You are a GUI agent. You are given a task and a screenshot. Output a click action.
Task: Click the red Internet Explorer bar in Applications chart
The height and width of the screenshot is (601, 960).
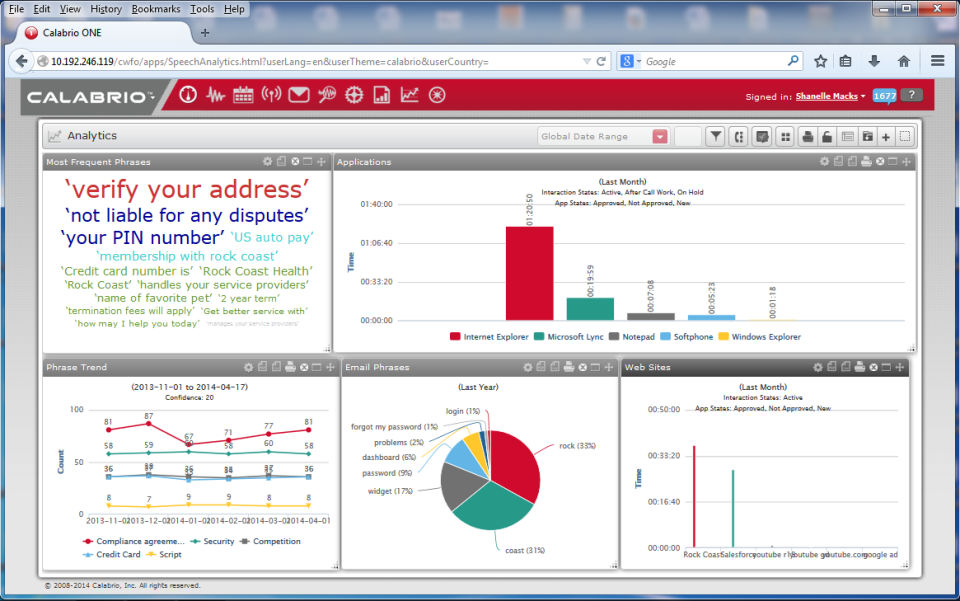(x=529, y=273)
